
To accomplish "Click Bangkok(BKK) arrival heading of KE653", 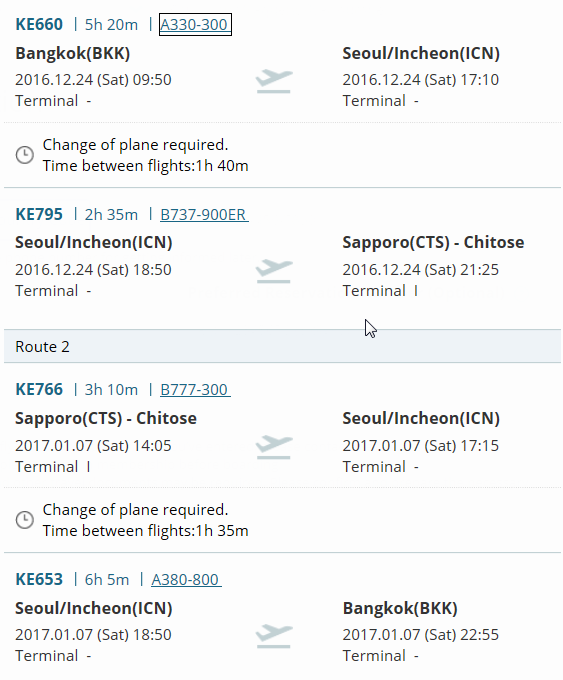I will point(400,608).
